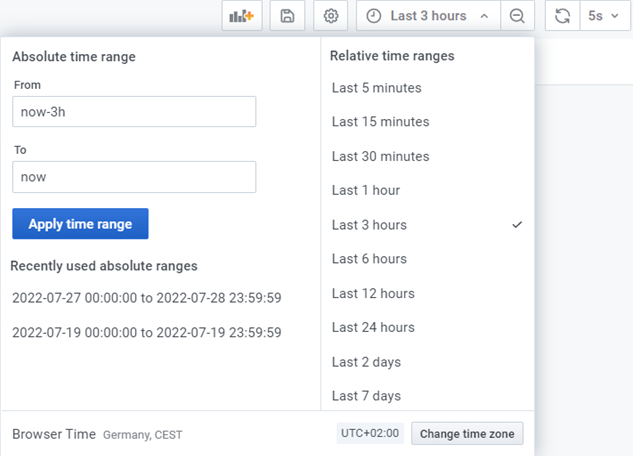This screenshot has width=633, height=456.
Task: Choose Last 5 minutes range
Action: point(427,88)
